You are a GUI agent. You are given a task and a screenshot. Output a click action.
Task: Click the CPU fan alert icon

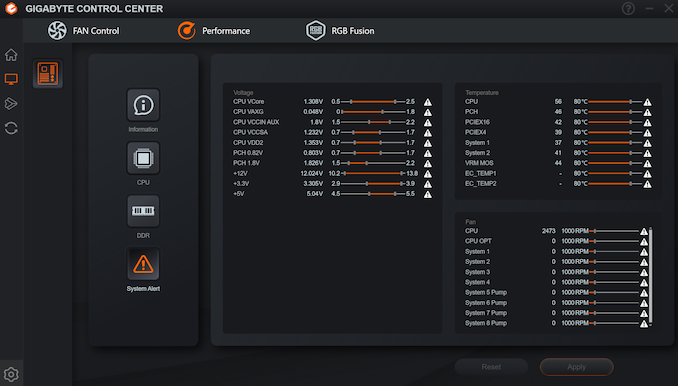point(644,231)
